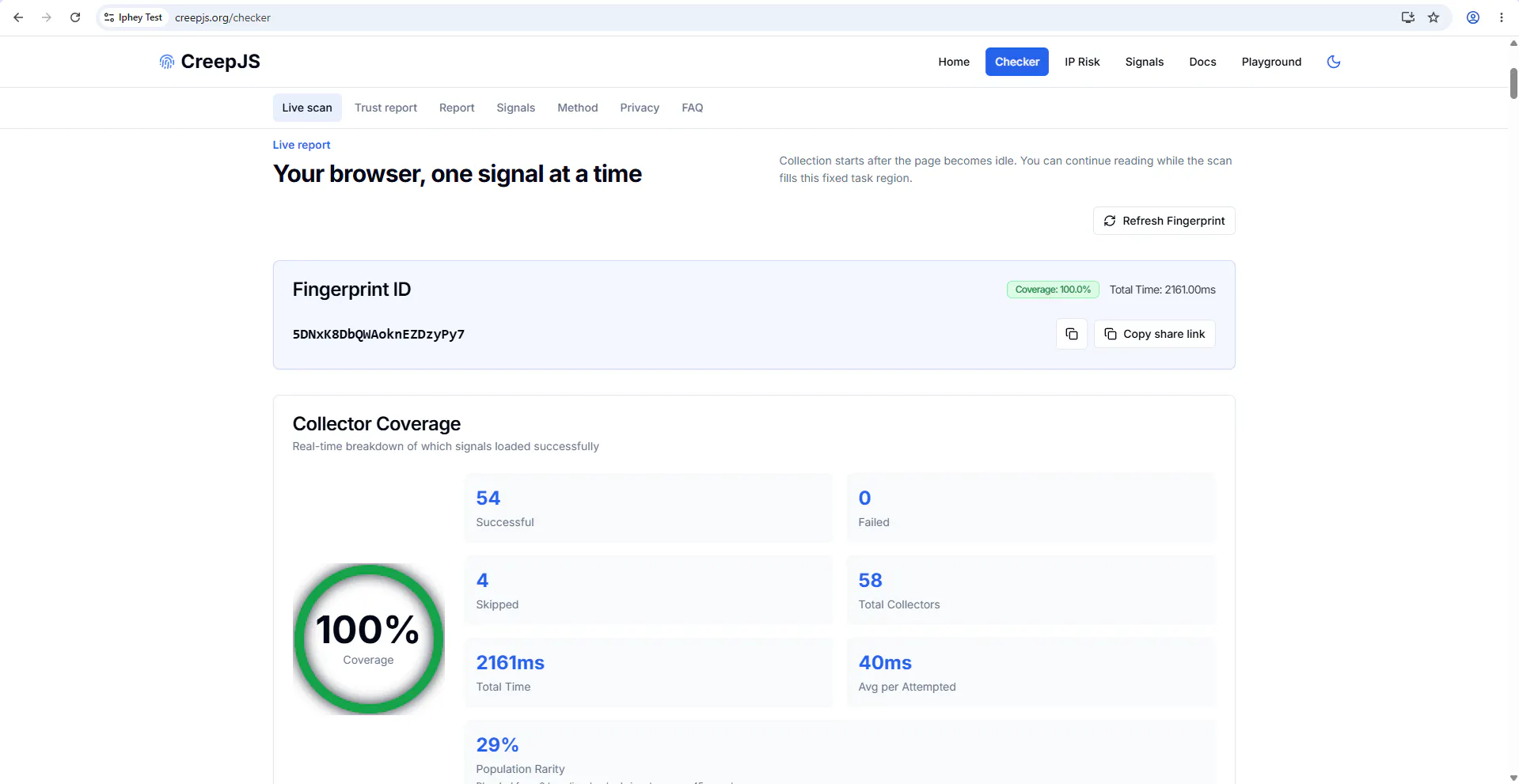
Task: Open the FAQ tab
Action: (693, 108)
